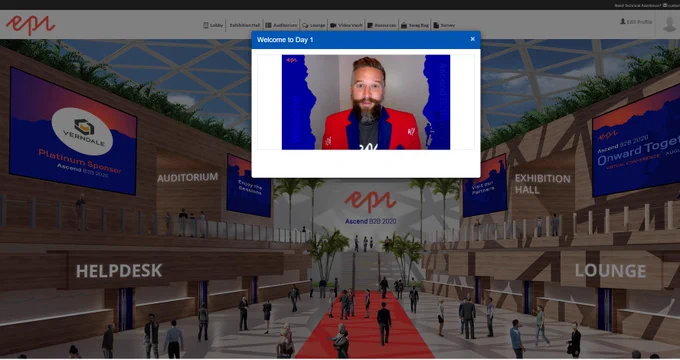Click the Onward Together conference banner

636,141
